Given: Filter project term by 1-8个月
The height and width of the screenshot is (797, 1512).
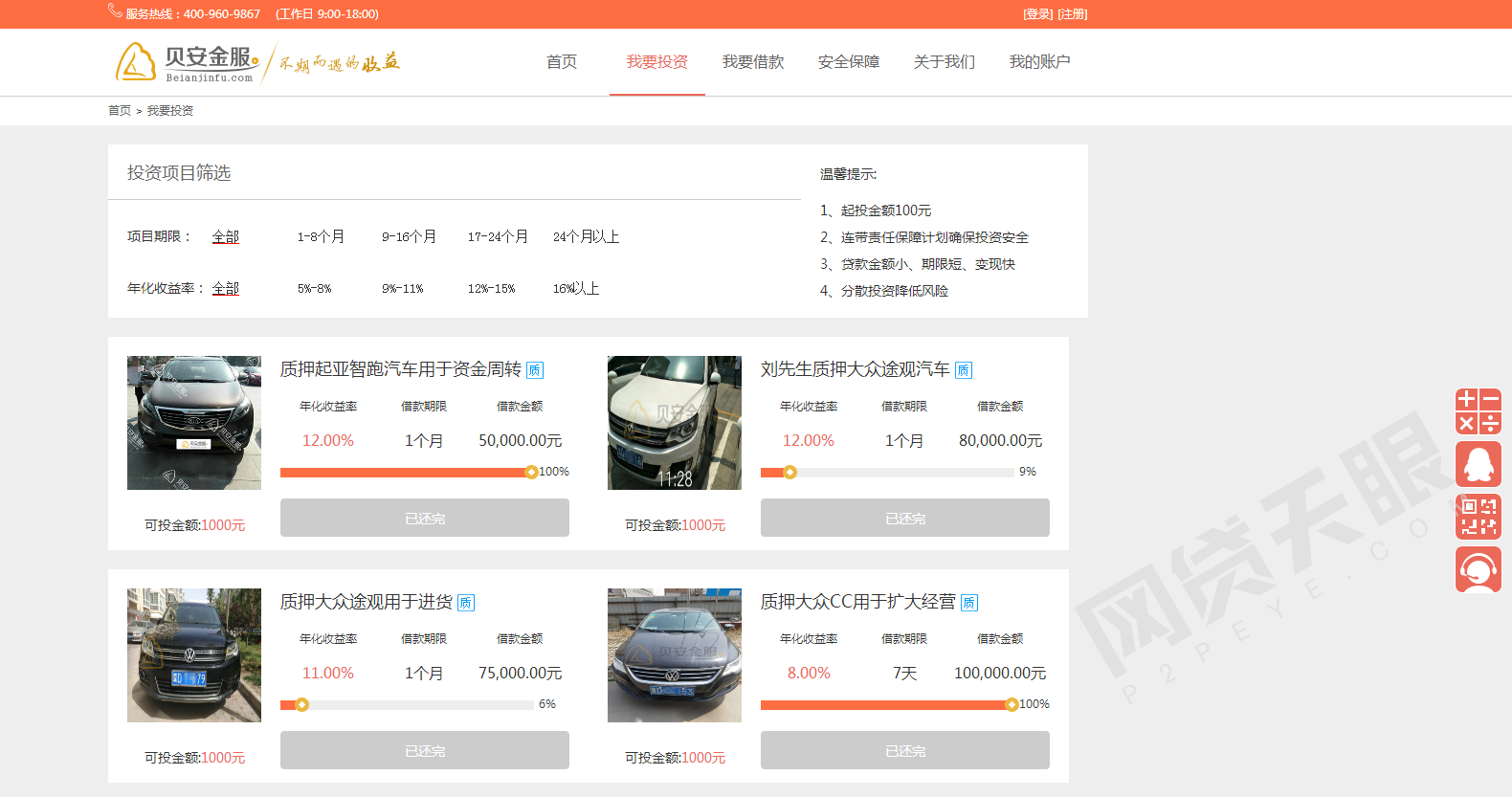Looking at the screenshot, I should tap(321, 236).
